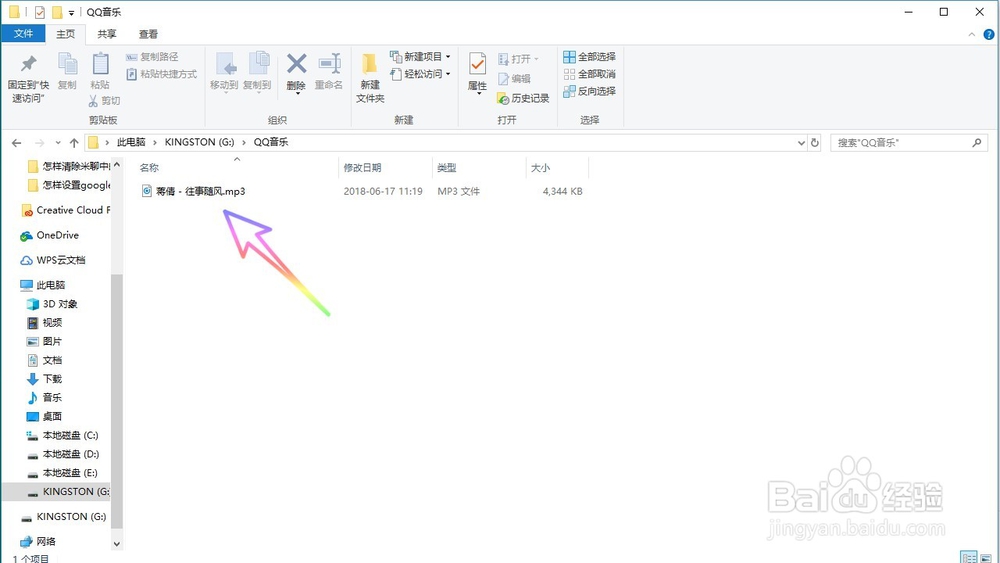Open History in ribbon
Image resolution: width=1000 pixels, height=563 pixels.
pos(524,98)
